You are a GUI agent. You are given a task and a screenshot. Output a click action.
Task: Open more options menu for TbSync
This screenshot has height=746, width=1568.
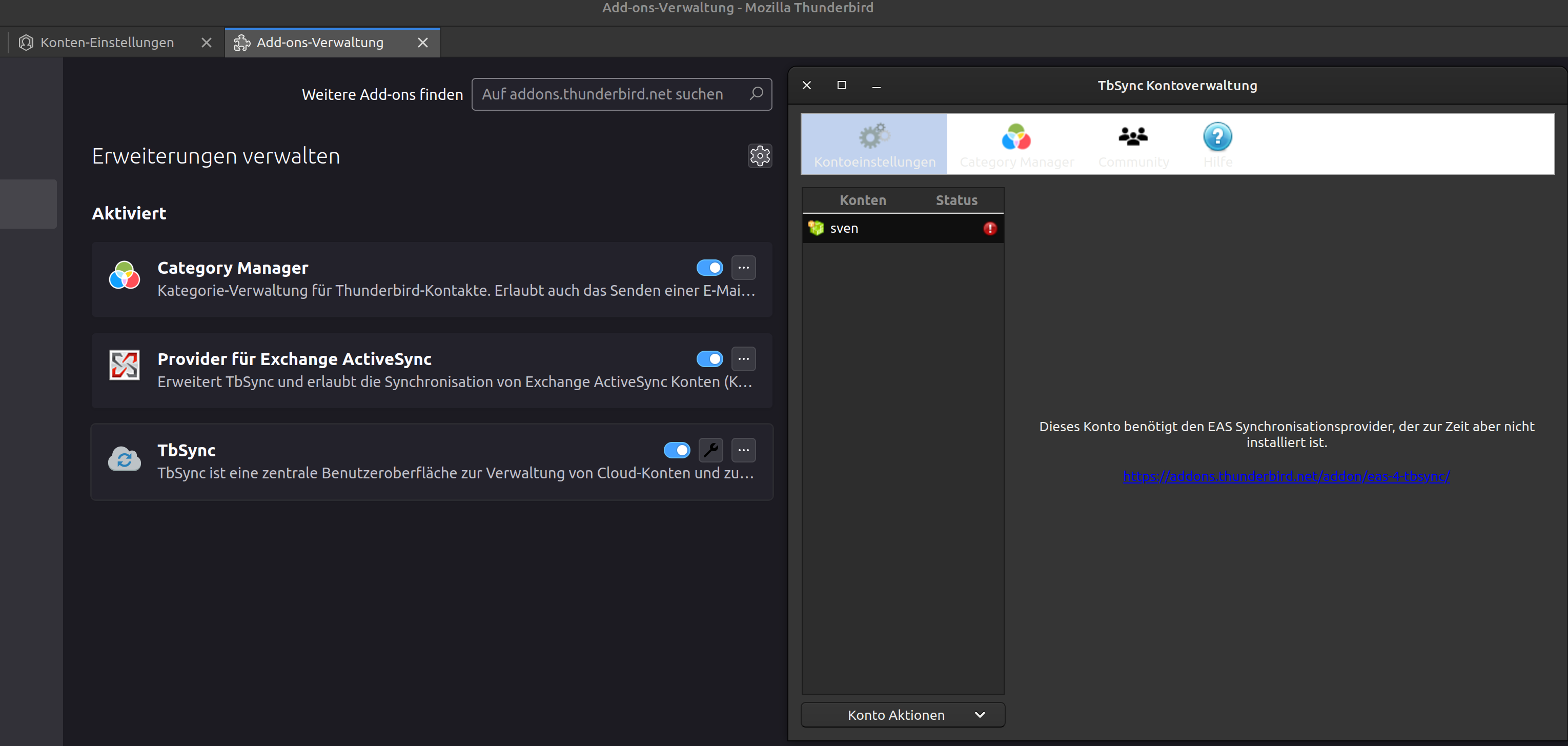pyautogui.click(x=743, y=450)
